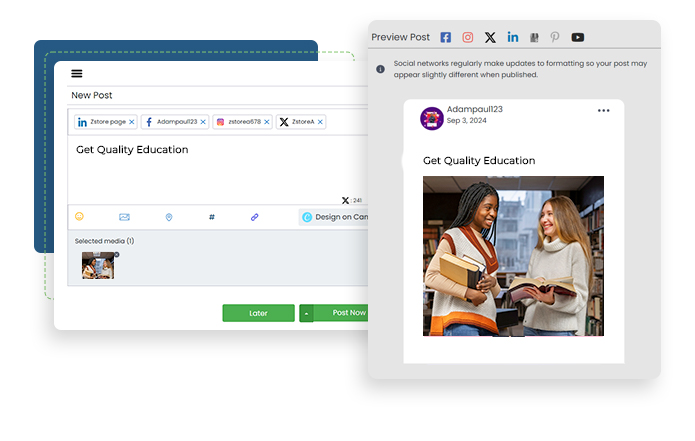Click the X character counter icon
The image size is (695, 441).
pyautogui.click(x=345, y=200)
